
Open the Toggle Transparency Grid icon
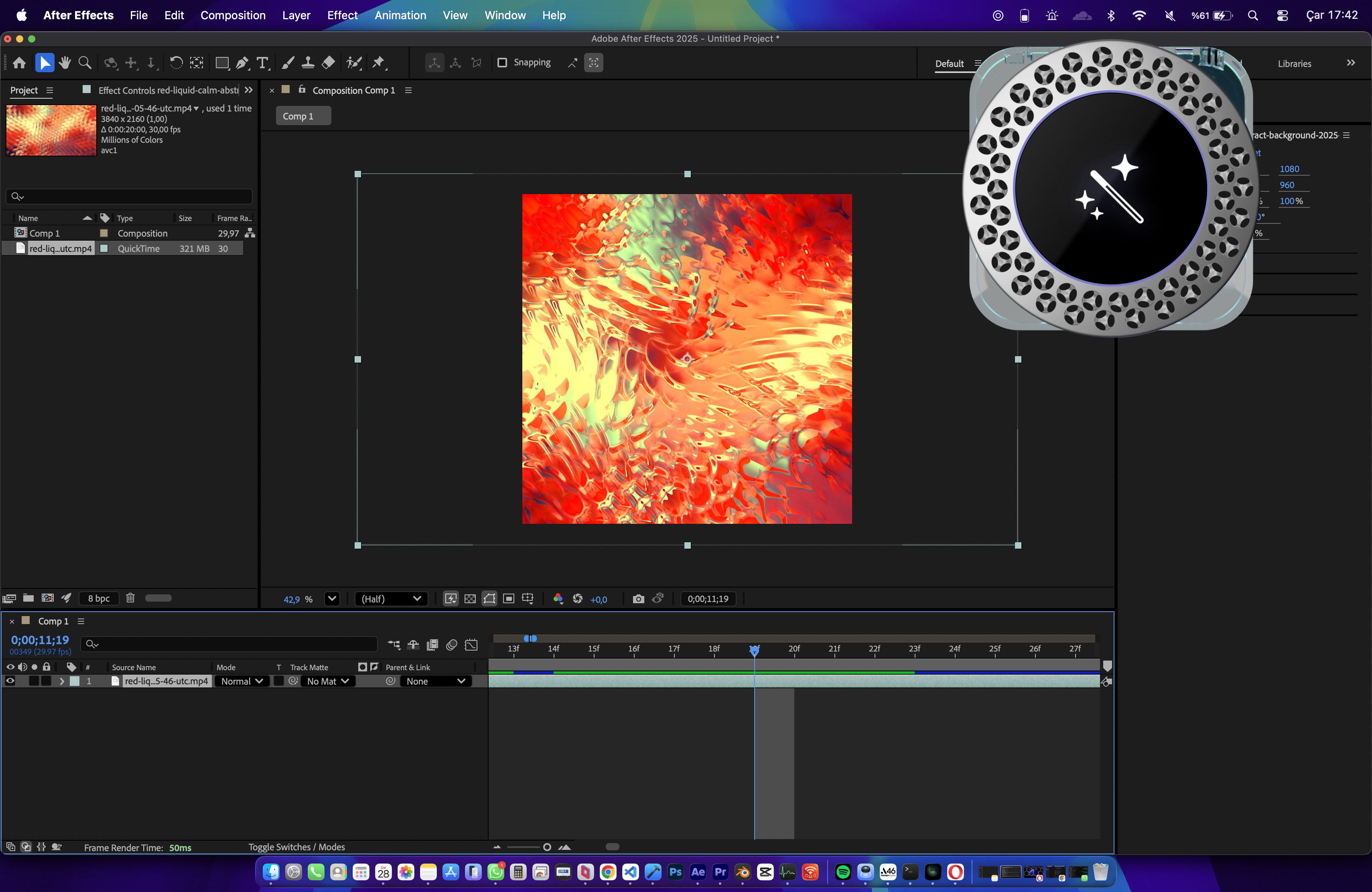point(470,599)
